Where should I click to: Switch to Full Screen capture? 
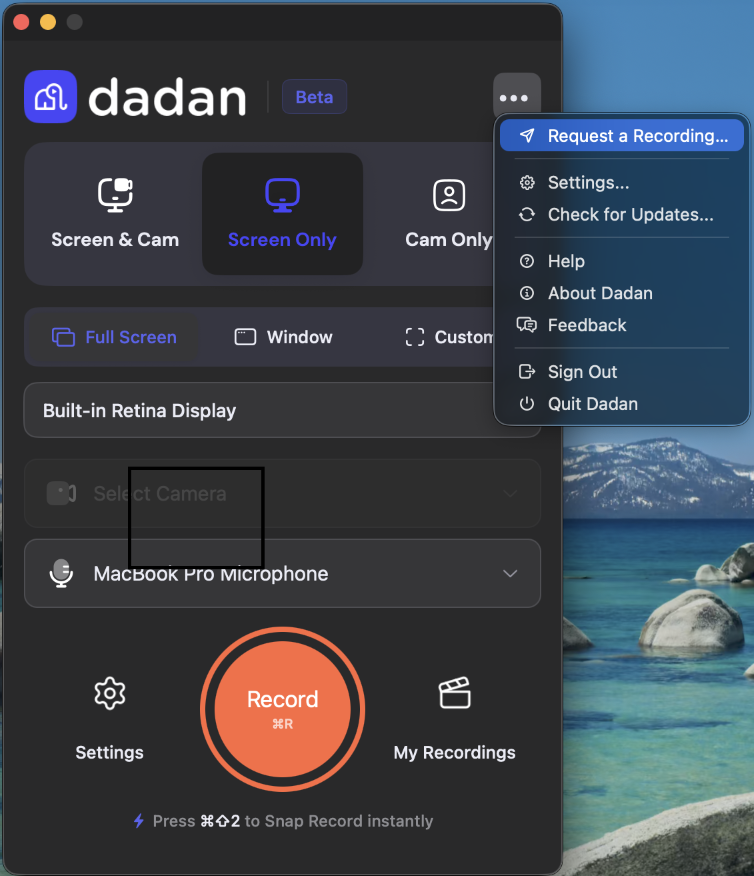coord(114,337)
